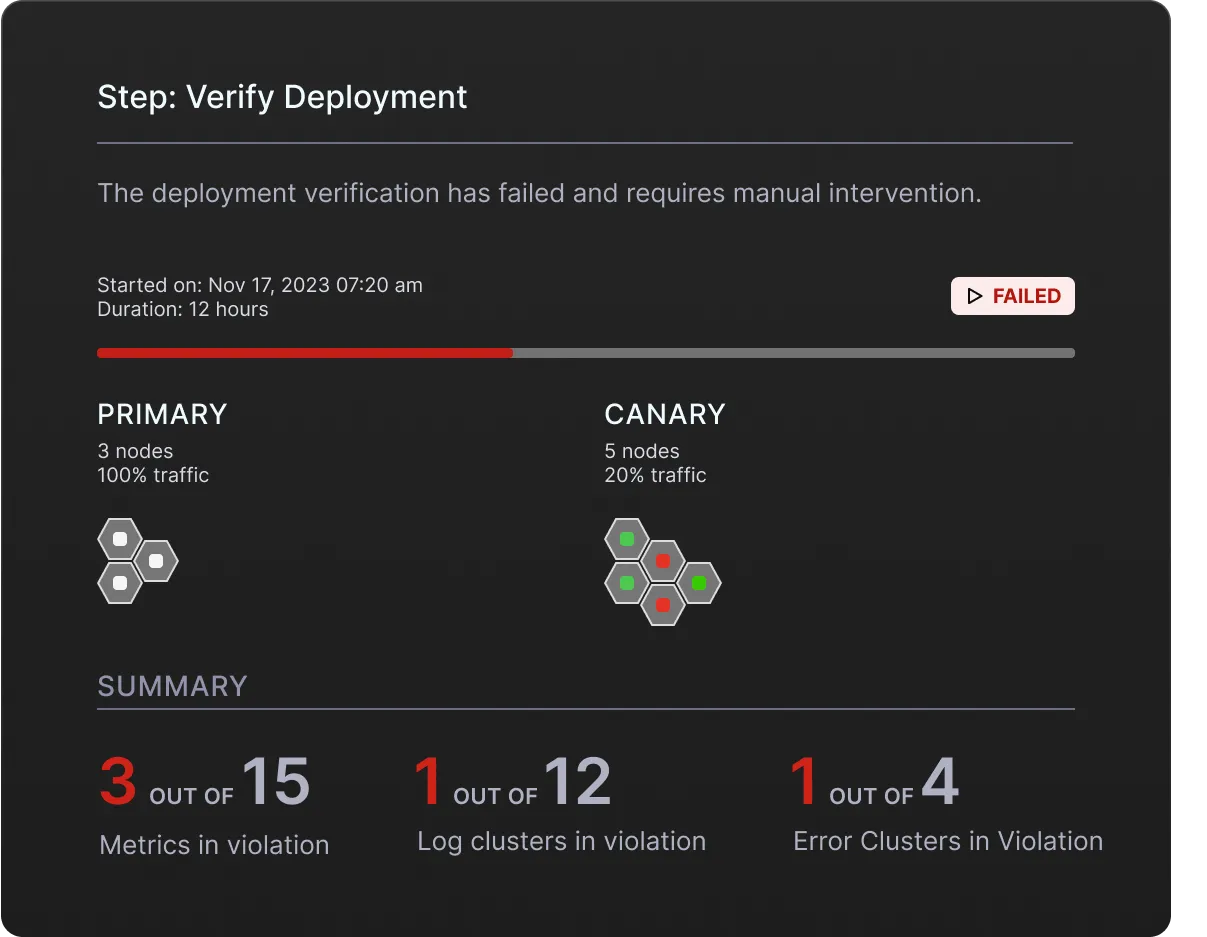The width and height of the screenshot is (1207, 937).
Task: Select the bottom hexagon node in PRIMARY cluster
Action: (x=121, y=584)
